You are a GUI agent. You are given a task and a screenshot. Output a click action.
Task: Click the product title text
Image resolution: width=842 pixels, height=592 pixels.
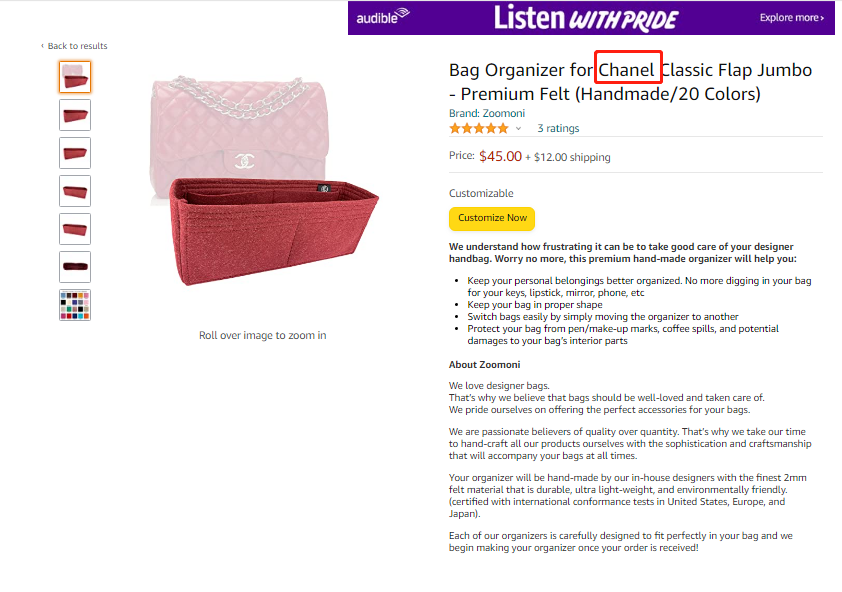pos(630,82)
